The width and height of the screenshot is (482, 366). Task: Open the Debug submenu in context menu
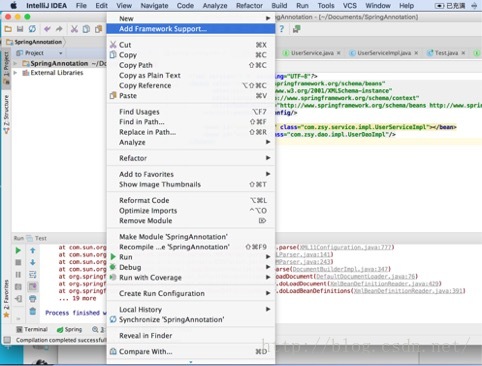tap(191, 267)
